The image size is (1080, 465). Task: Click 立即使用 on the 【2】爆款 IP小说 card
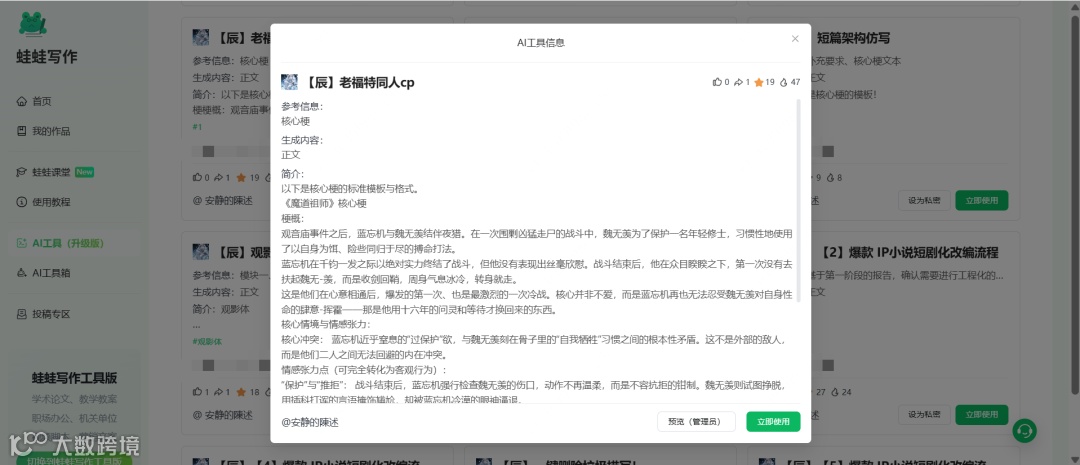pos(982,415)
